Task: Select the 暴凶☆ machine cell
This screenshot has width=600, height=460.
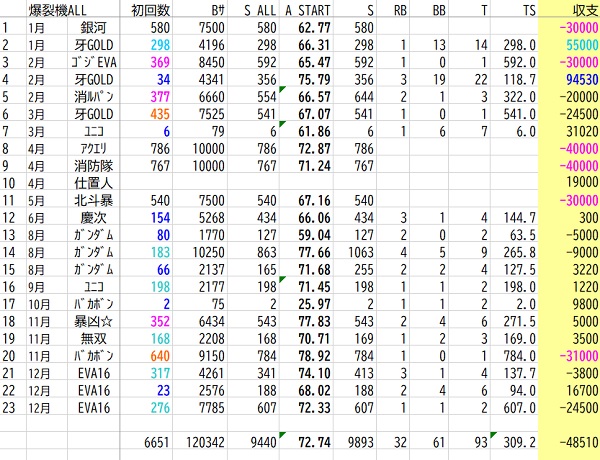Action: tap(93, 321)
